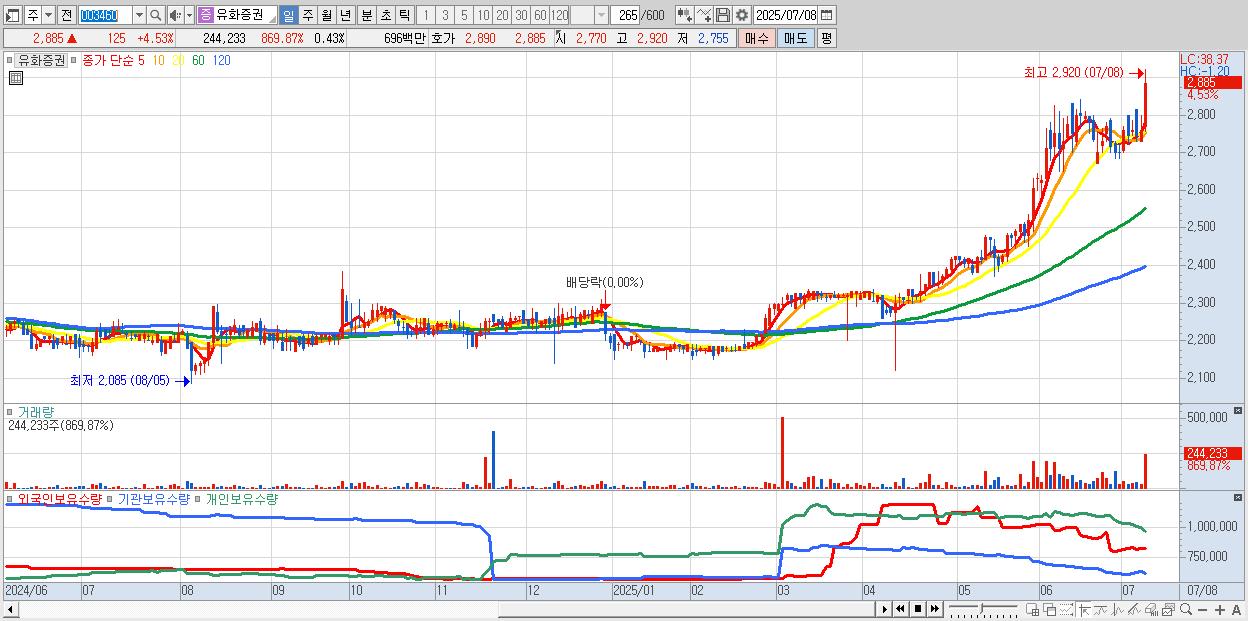The height and width of the screenshot is (621, 1248).
Task: Click the dotted-line chart icon in bottom toolbar
Action: click(x=1065, y=610)
